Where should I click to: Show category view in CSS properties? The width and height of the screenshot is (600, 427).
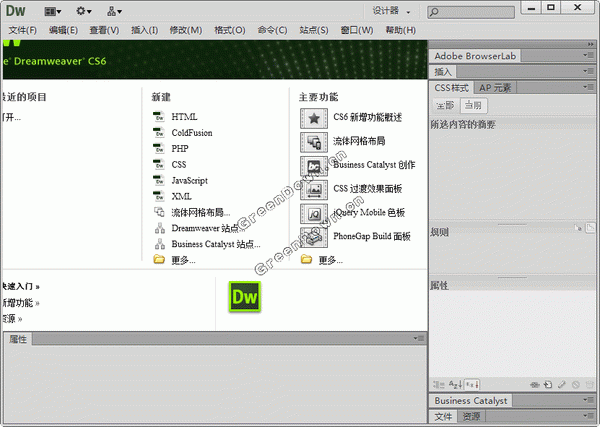pos(439,385)
